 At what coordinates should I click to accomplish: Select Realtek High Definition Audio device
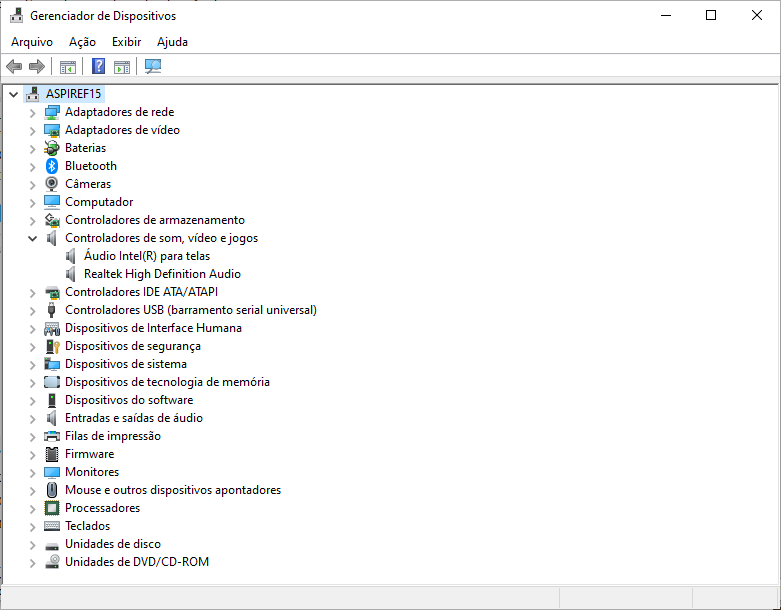click(x=162, y=274)
